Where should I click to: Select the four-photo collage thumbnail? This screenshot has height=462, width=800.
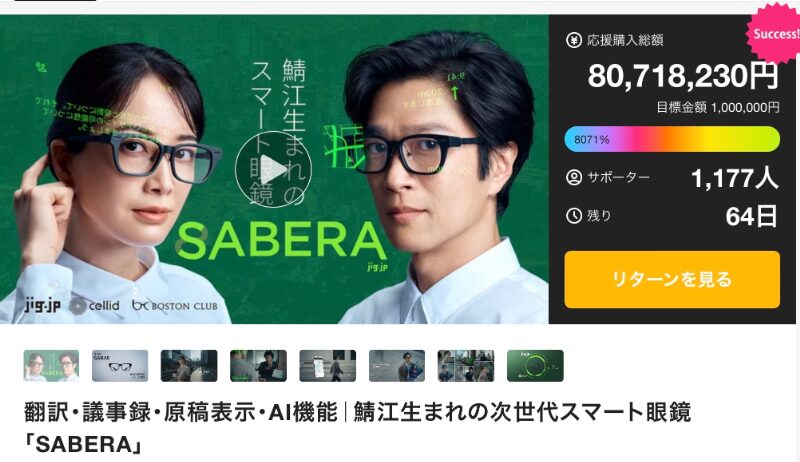click(x=466, y=366)
